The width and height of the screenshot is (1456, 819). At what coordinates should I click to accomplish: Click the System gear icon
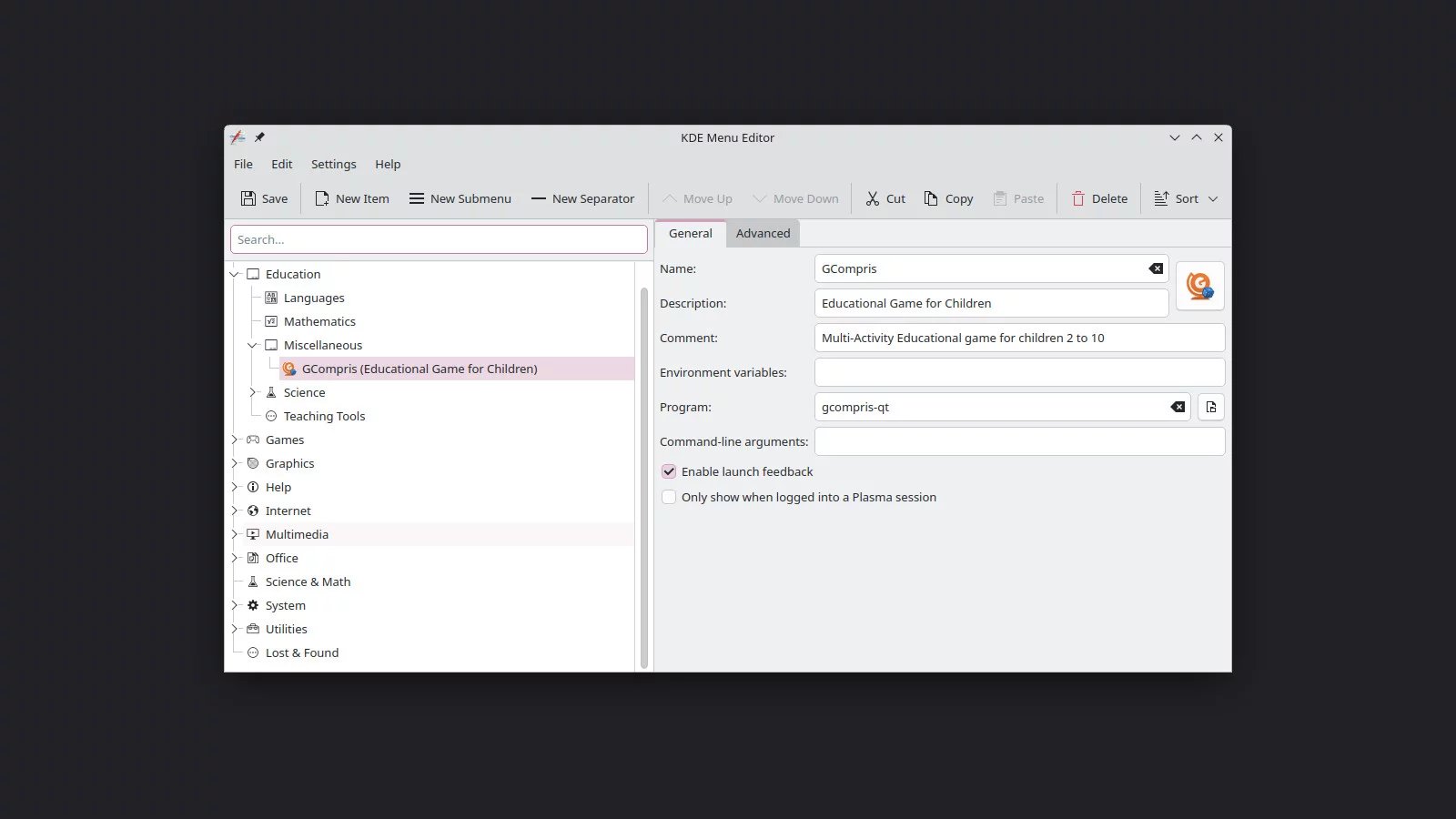click(253, 605)
